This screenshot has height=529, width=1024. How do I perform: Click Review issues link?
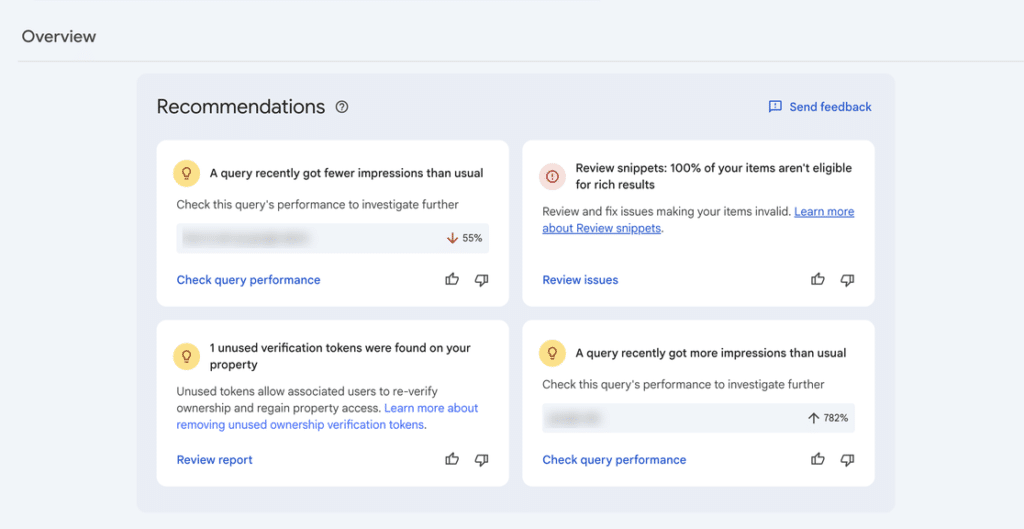580,280
